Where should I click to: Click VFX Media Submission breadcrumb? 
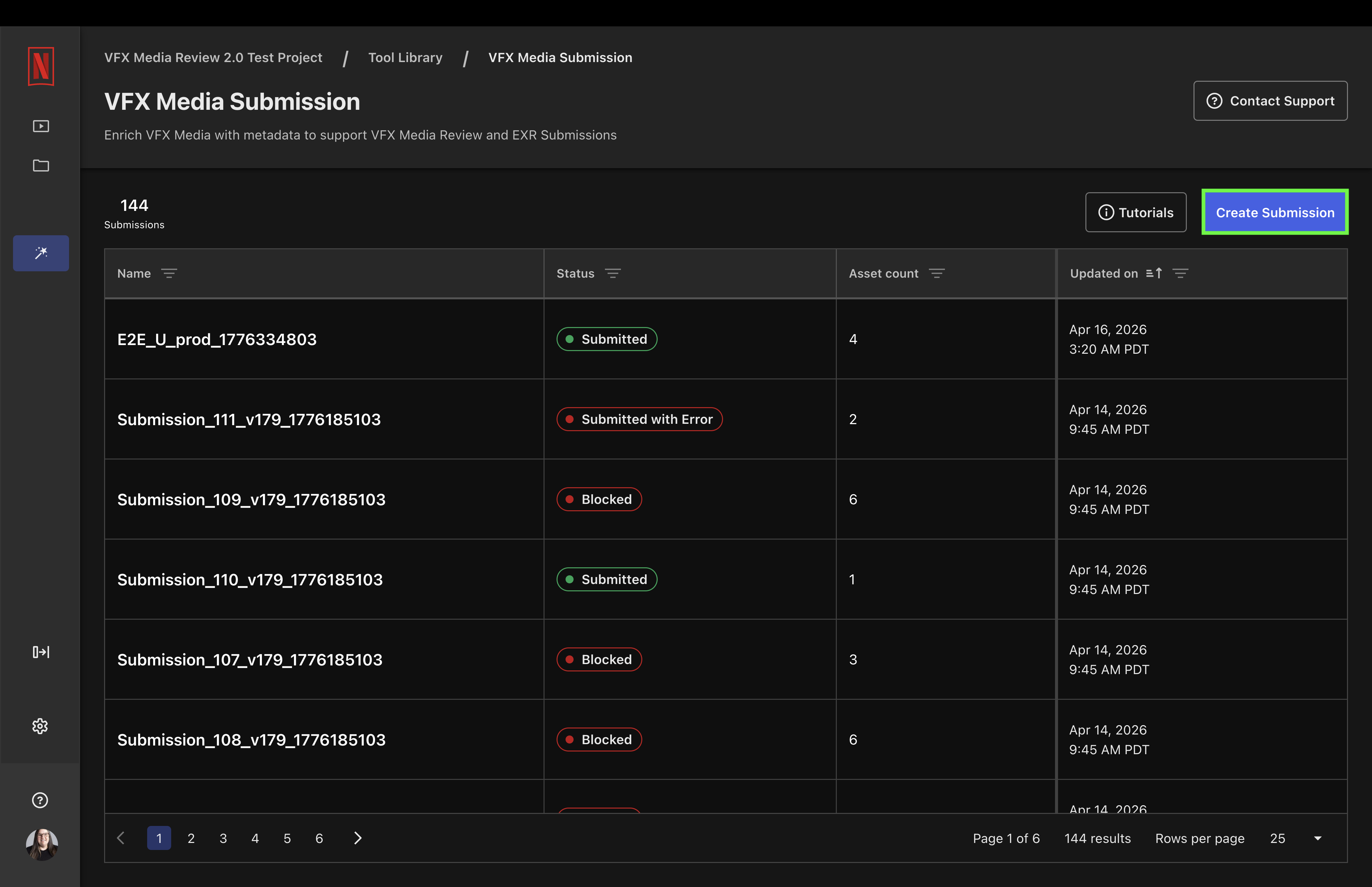[x=560, y=58]
